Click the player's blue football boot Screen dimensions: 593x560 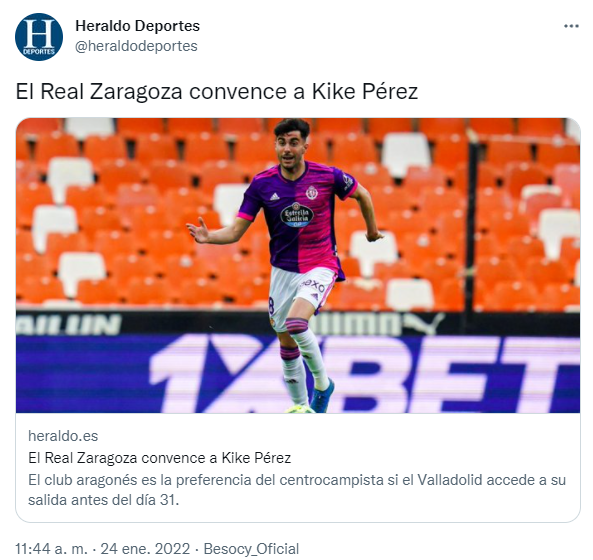[322, 396]
